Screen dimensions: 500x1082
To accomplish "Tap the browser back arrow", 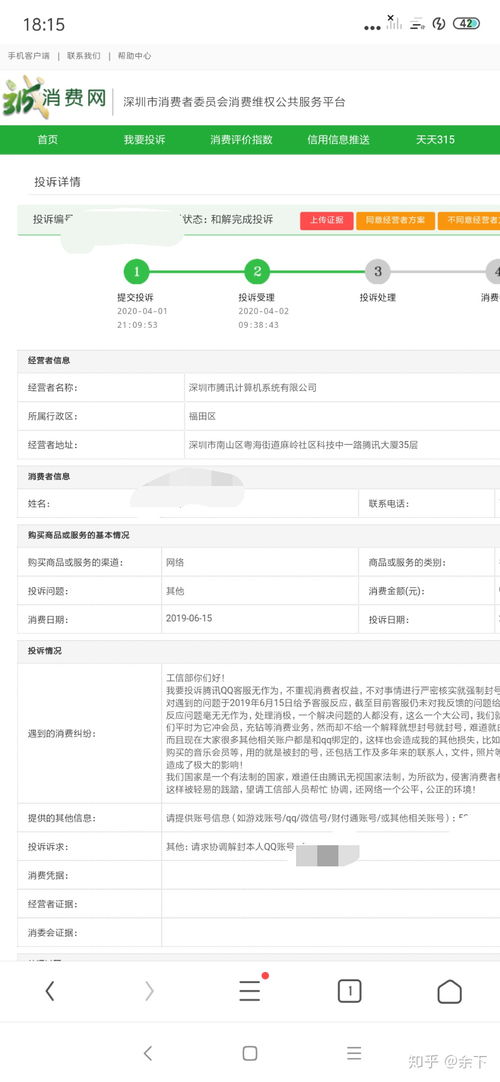I will pos(50,991).
